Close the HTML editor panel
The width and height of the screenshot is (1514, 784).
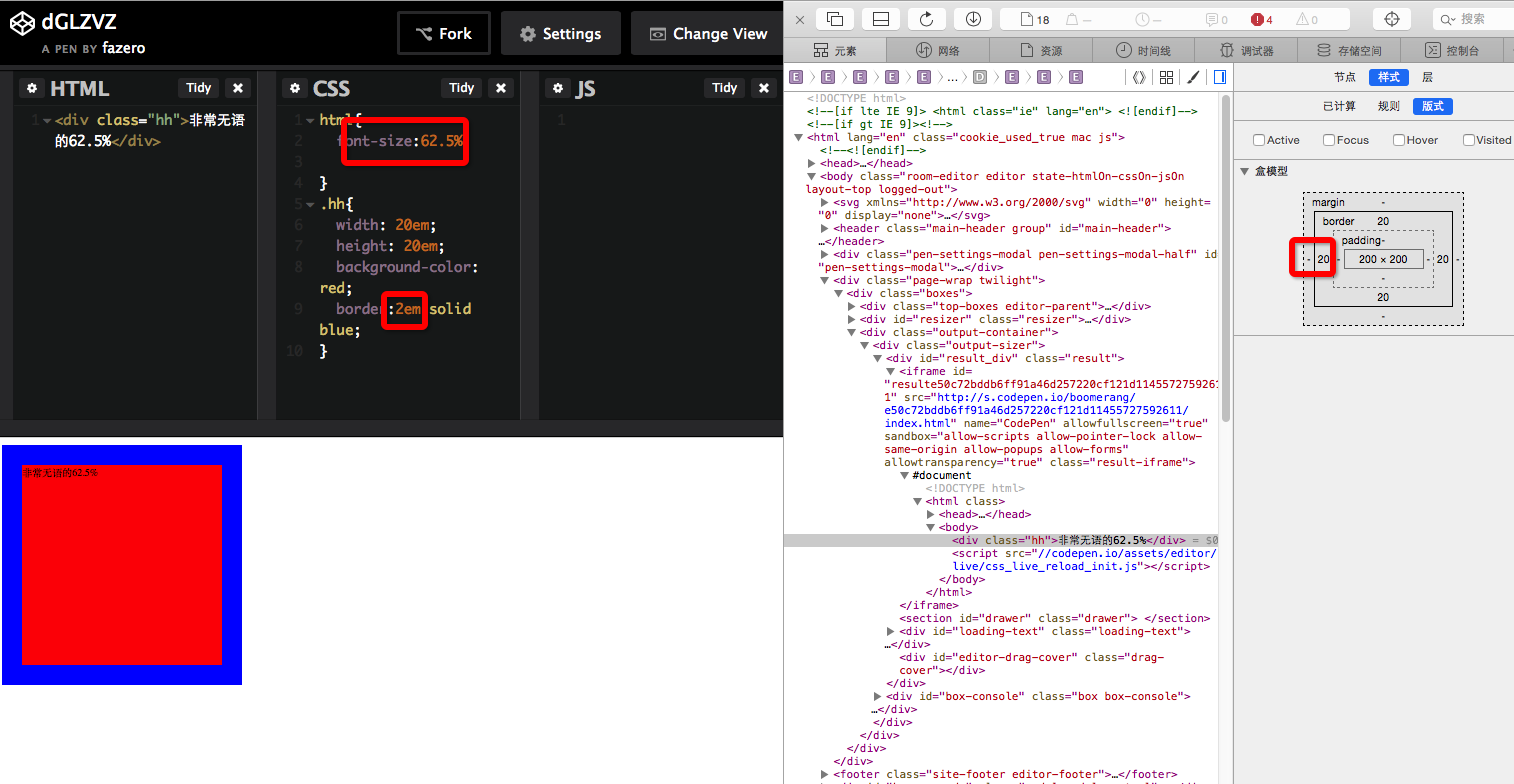coord(238,88)
